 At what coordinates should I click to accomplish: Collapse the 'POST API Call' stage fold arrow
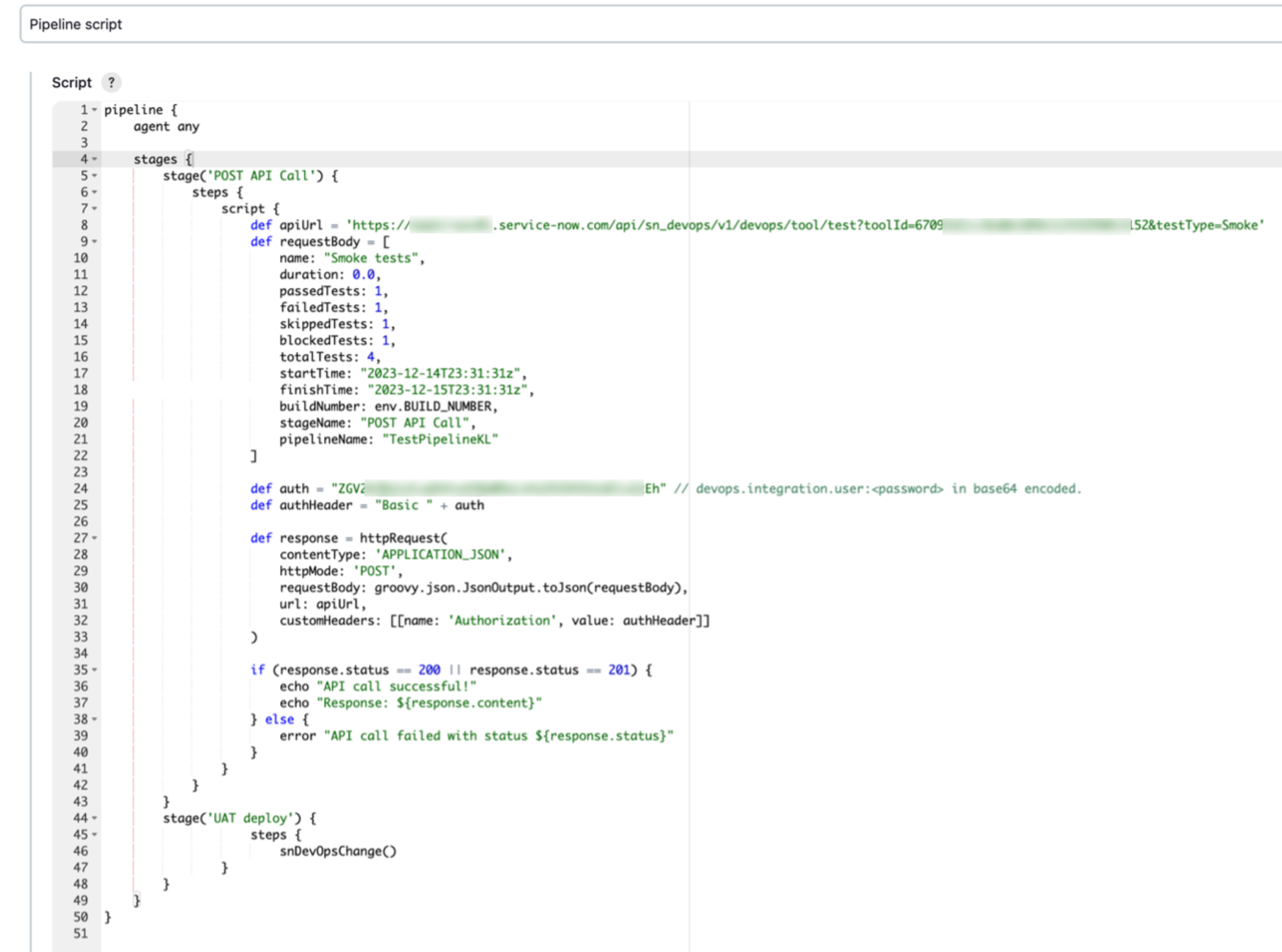coord(94,176)
